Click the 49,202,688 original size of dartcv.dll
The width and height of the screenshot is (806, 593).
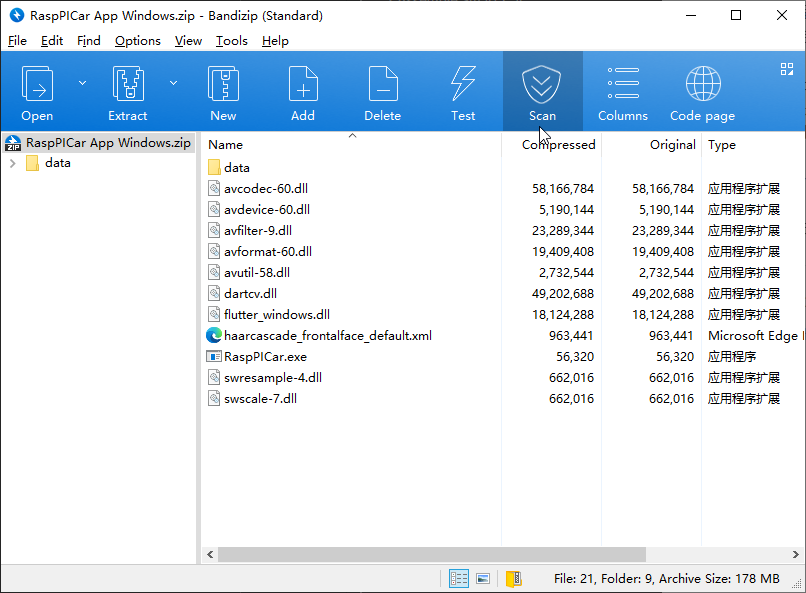click(663, 293)
